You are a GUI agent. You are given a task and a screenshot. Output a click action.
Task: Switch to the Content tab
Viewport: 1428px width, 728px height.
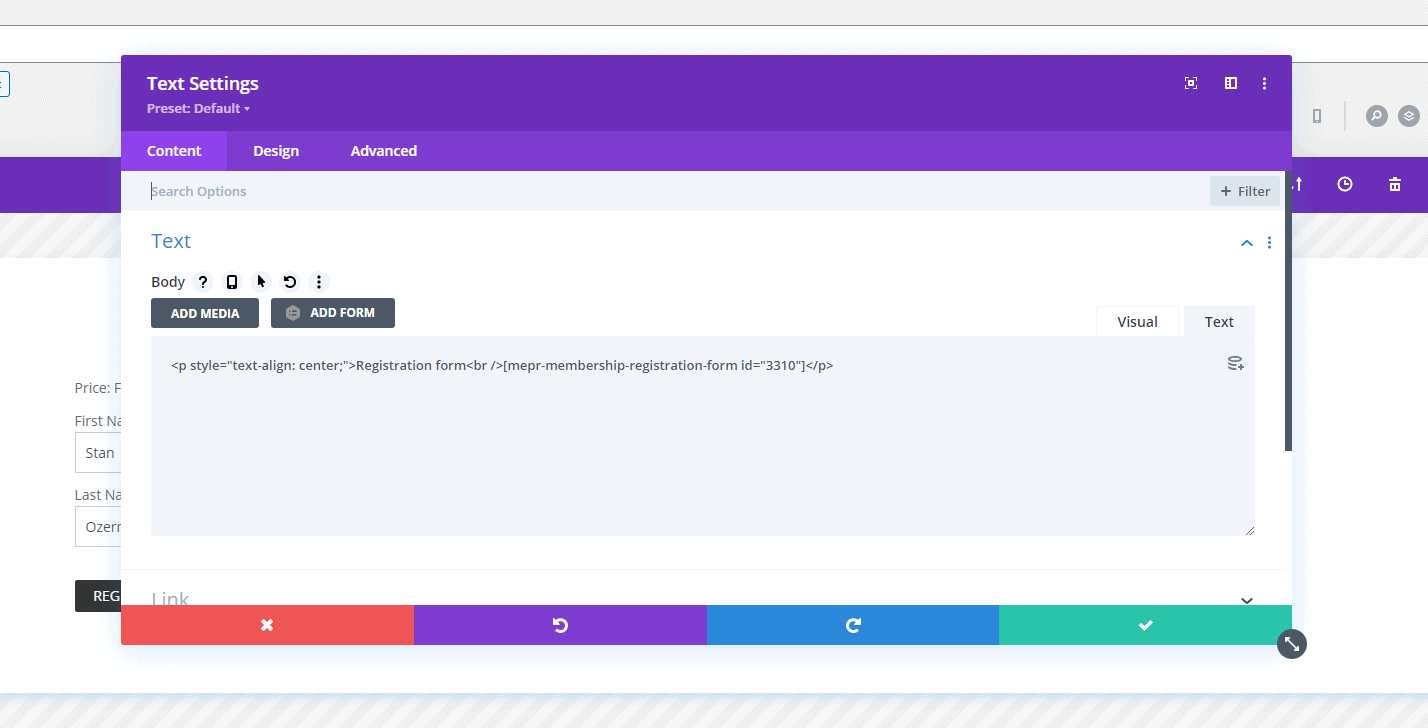coord(174,151)
